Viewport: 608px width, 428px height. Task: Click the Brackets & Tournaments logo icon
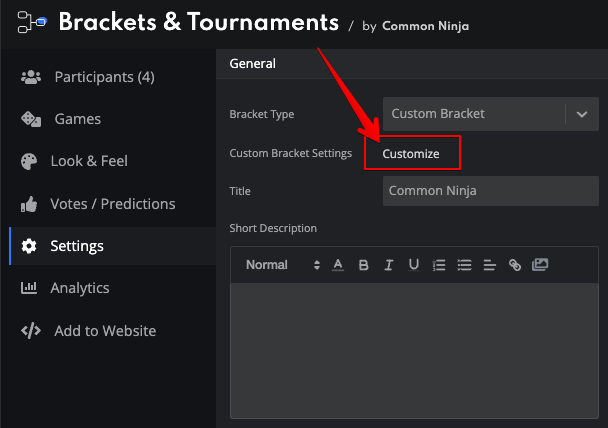tap(32, 22)
